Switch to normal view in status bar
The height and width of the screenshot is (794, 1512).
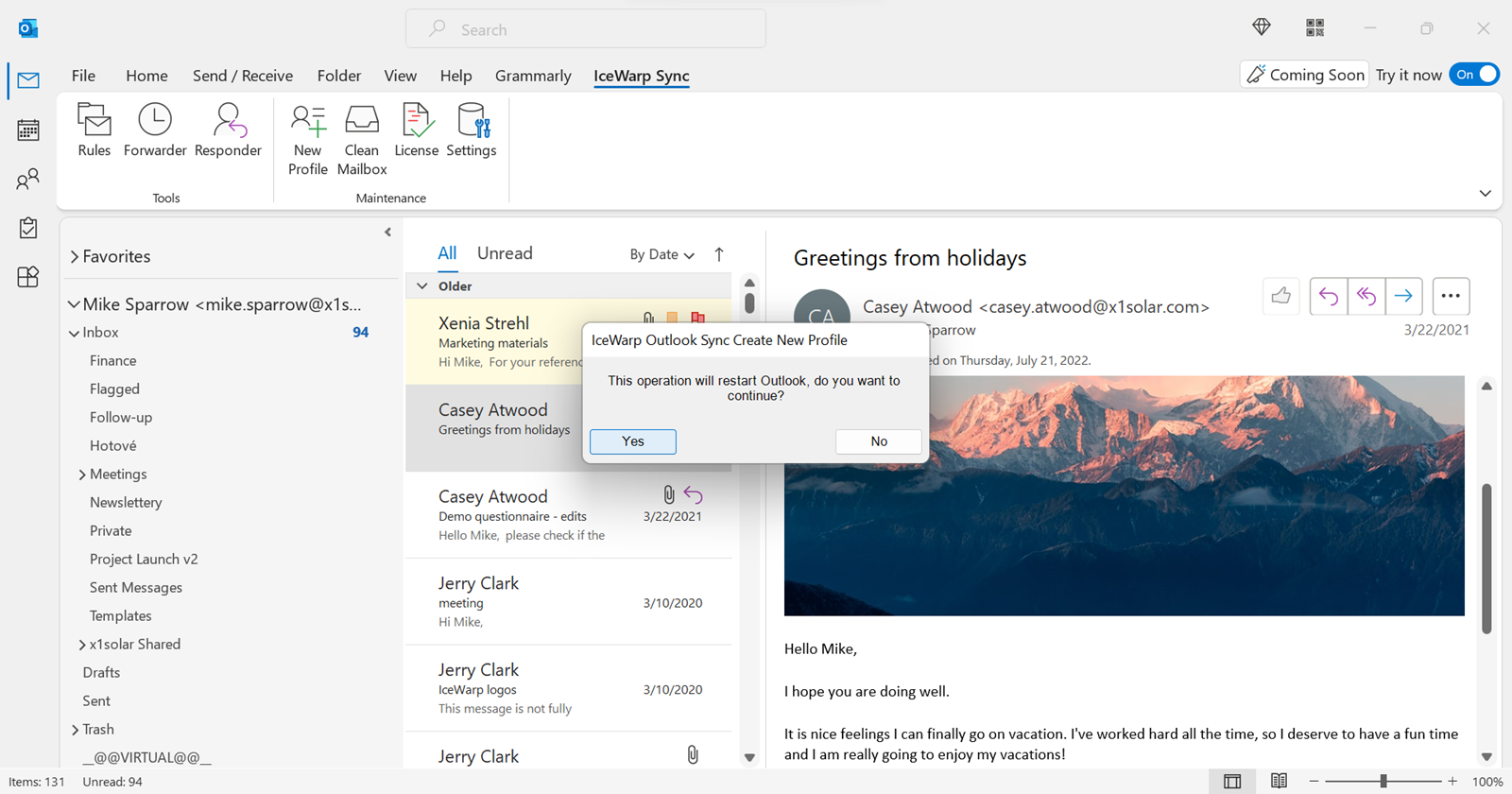pyautogui.click(x=1232, y=781)
